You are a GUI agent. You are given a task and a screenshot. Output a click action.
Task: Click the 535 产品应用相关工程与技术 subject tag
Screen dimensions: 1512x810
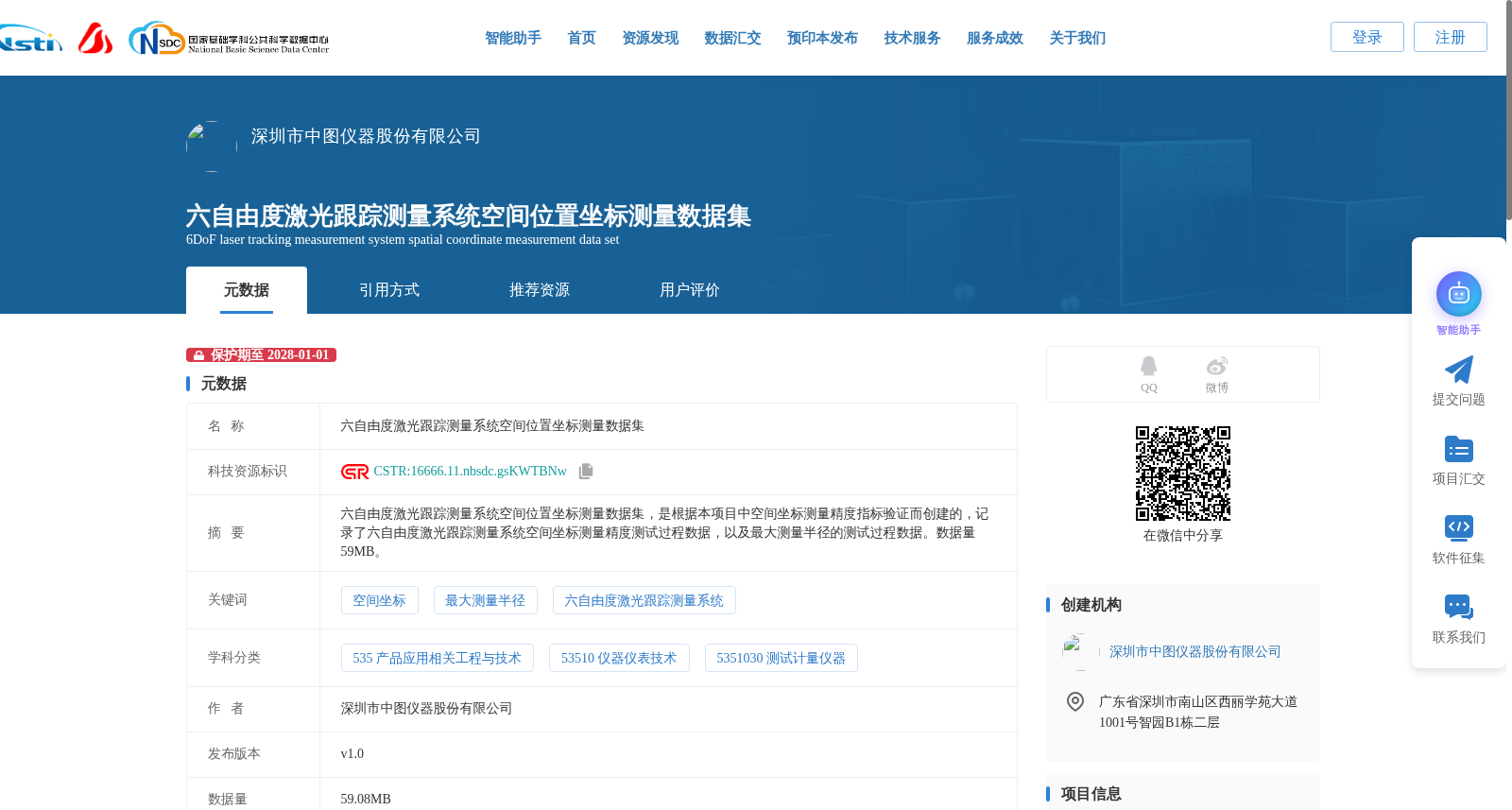pos(438,658)
